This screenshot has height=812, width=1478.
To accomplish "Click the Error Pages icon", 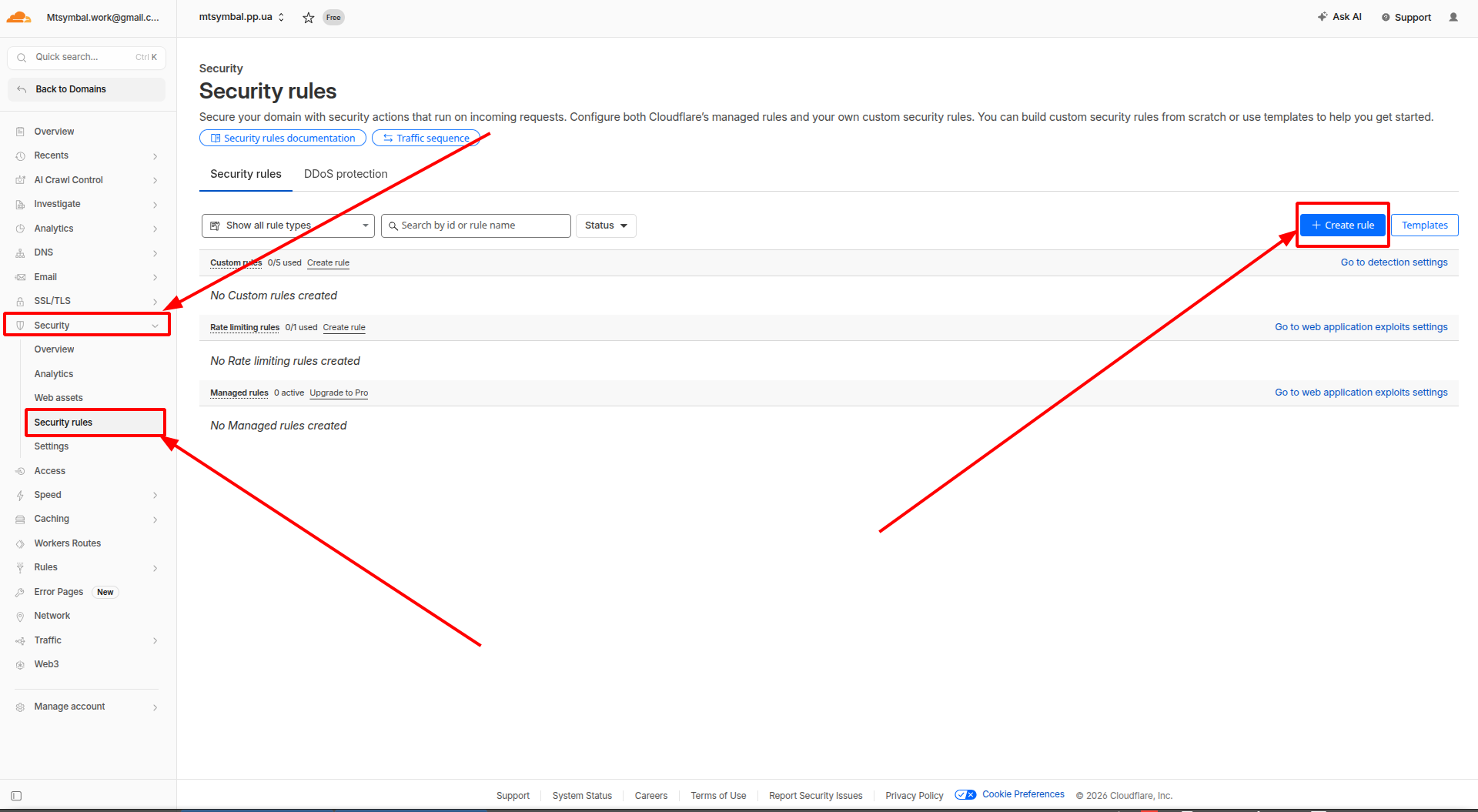I will 20,593.
